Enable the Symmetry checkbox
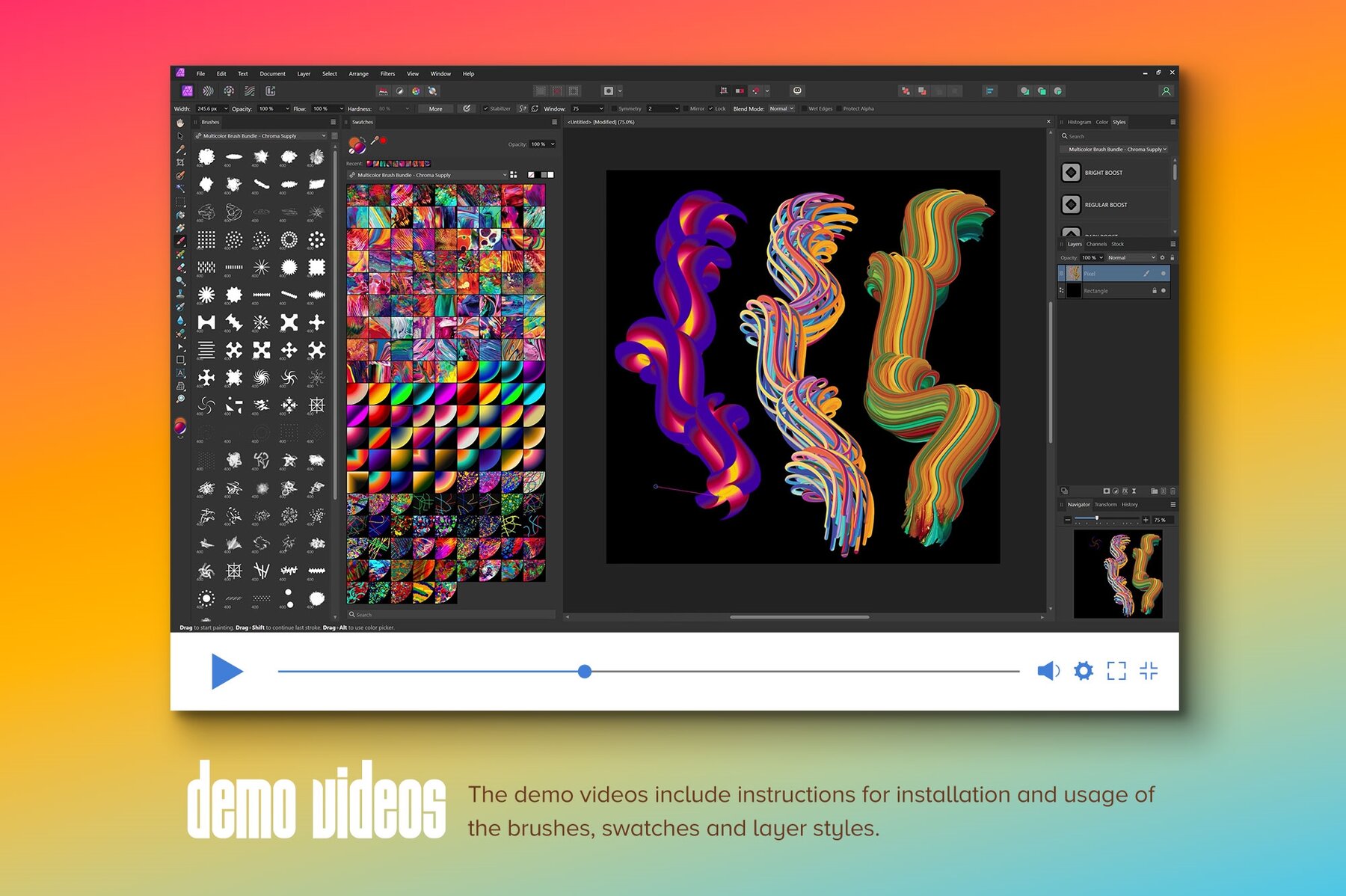The height and width of the screenshot is (896, 1346). [x=615, y=108]
